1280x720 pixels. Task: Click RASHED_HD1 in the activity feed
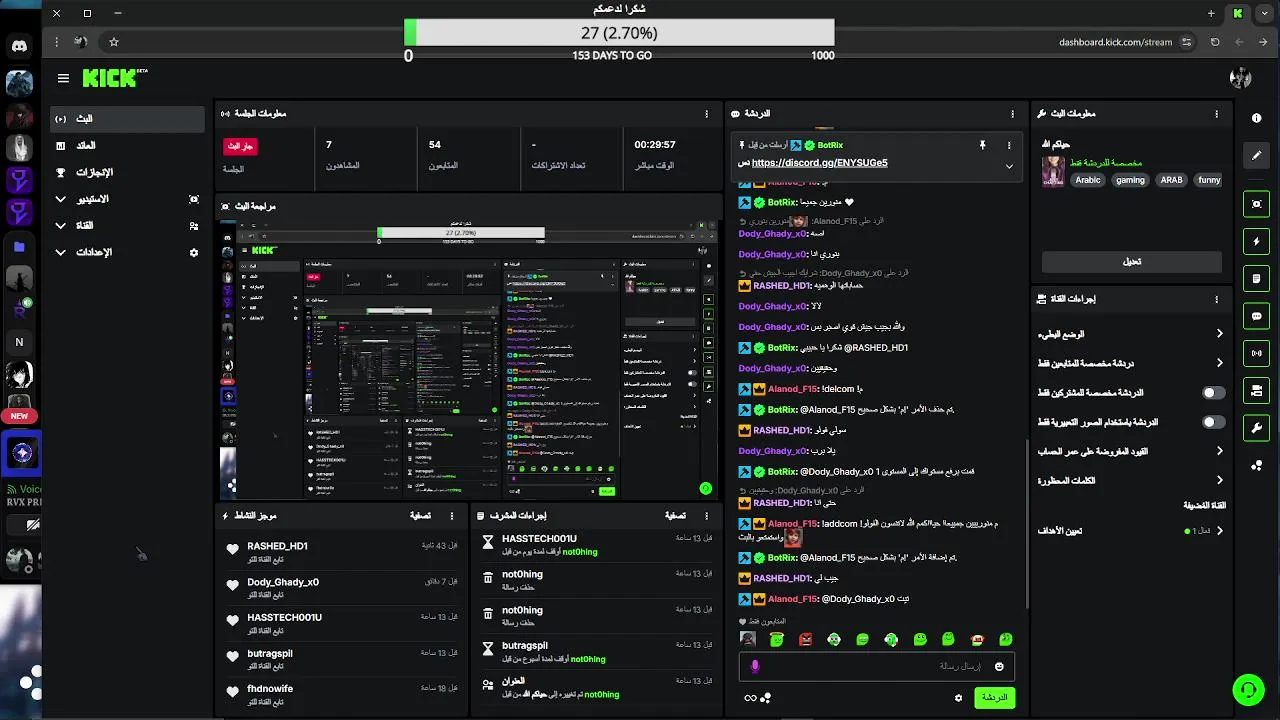277,546
